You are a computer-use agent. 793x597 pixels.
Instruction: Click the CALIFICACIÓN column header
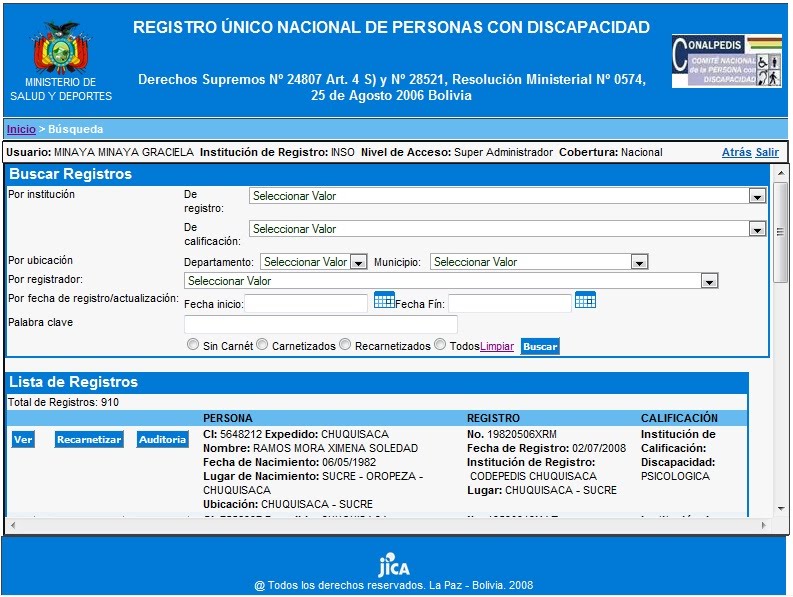679,418
